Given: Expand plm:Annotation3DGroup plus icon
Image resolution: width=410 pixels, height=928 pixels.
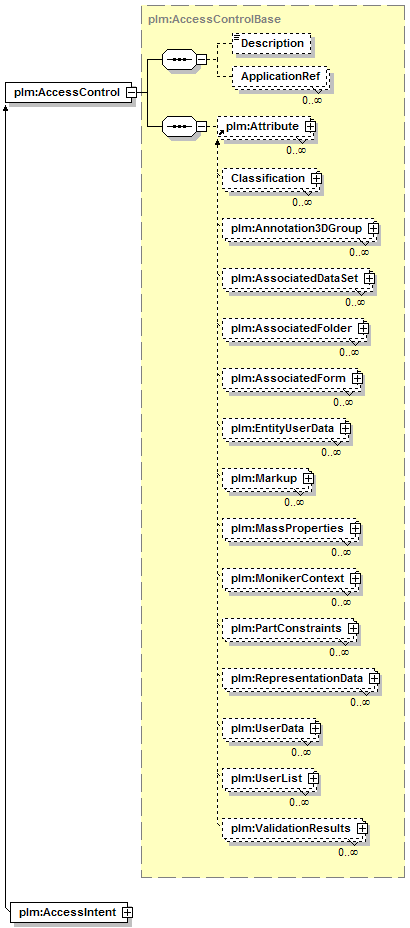Looking at the screenshot, I should (372, 228).
